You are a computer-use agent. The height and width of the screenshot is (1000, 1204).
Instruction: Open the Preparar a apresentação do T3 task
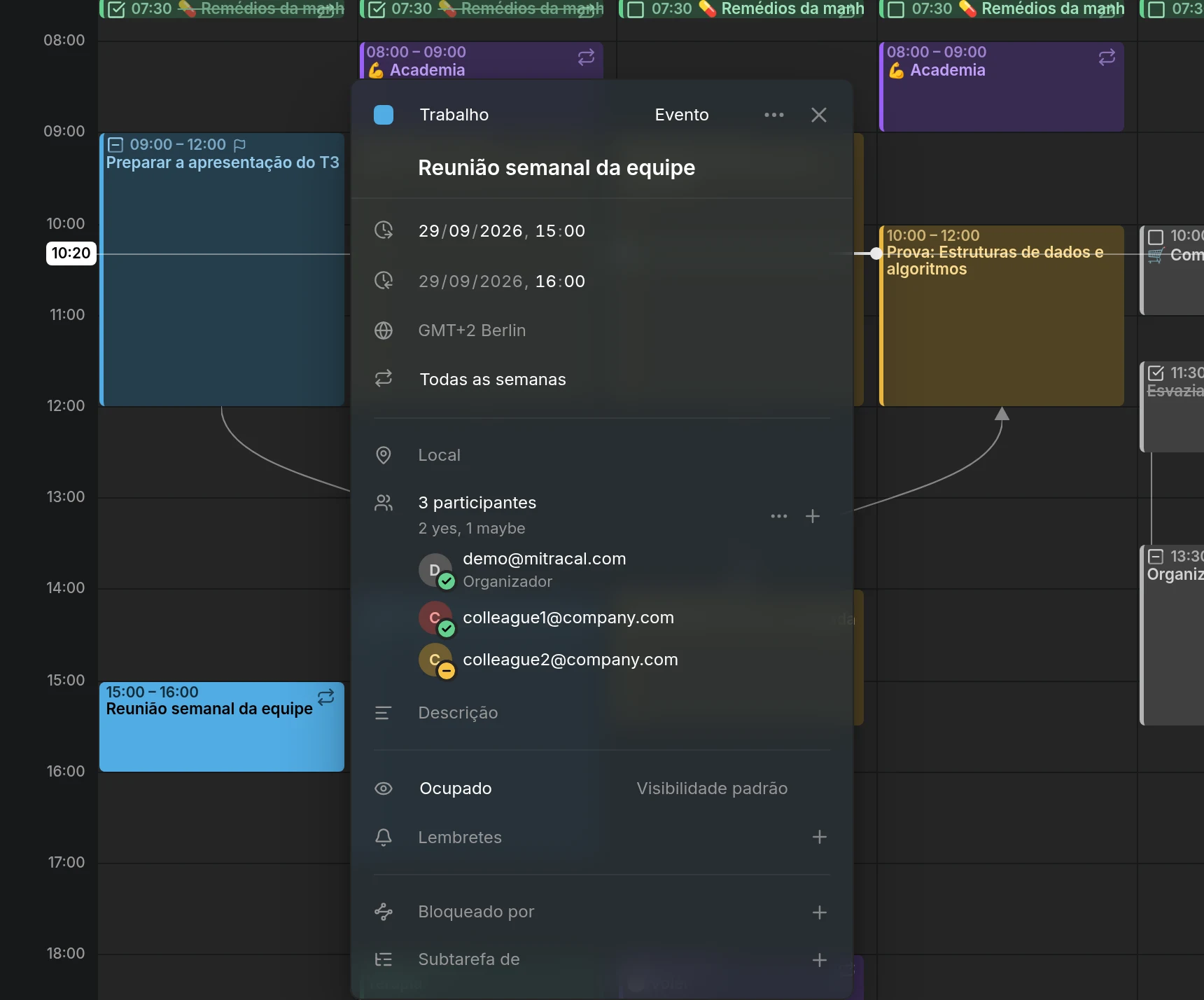coord(222,270)
